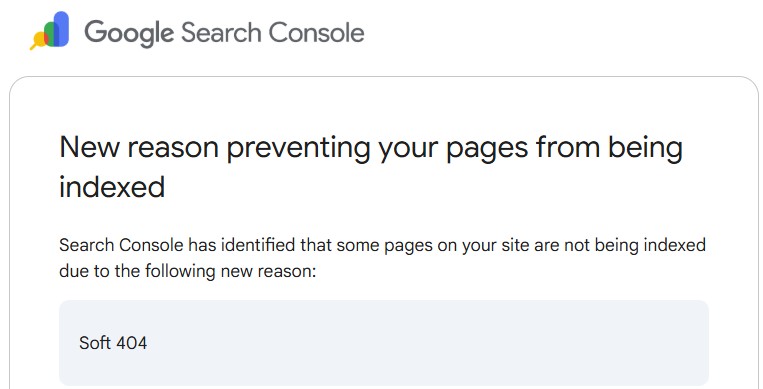The image size is (763, 389).
Task: Click the Search Console logo icon
Action: click(x=49, y=30)
